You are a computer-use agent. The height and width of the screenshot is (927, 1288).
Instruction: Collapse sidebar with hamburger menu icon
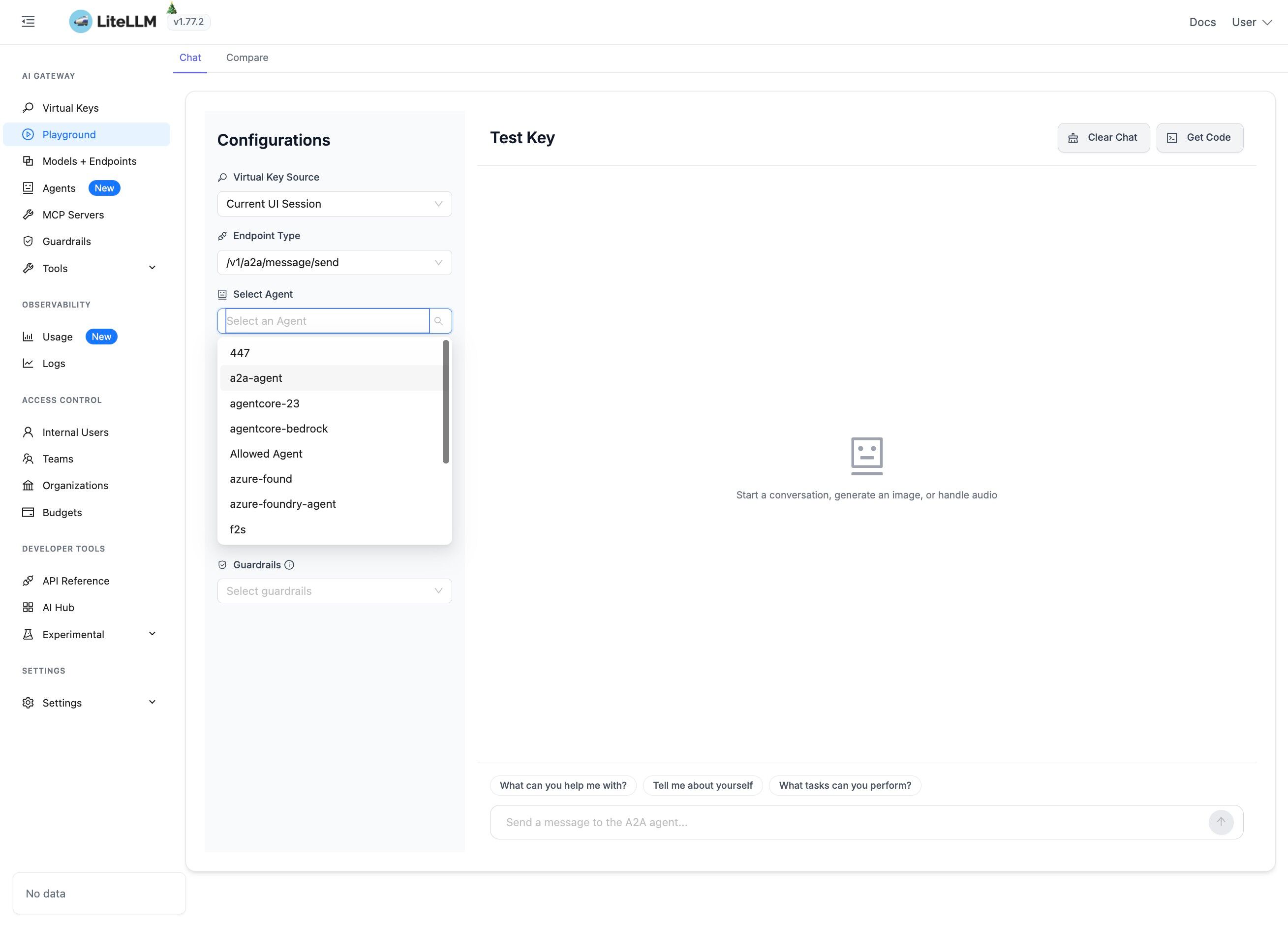tap(28, 22)
